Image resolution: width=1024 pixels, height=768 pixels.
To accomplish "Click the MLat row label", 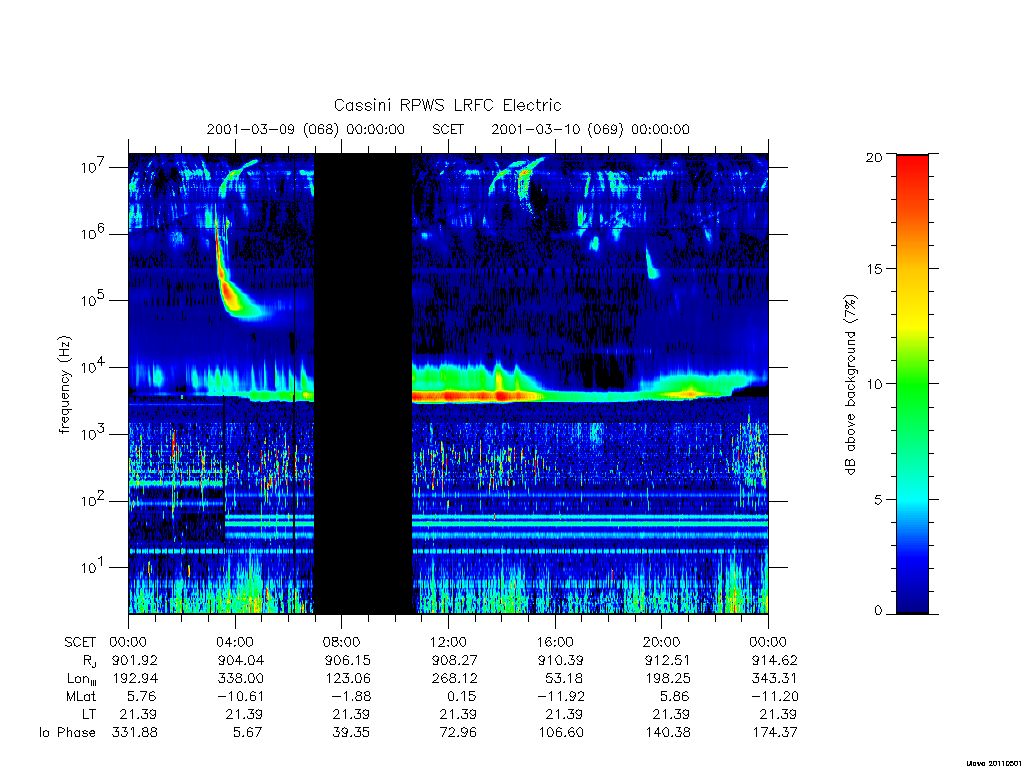I will click(x=81, y=696).
